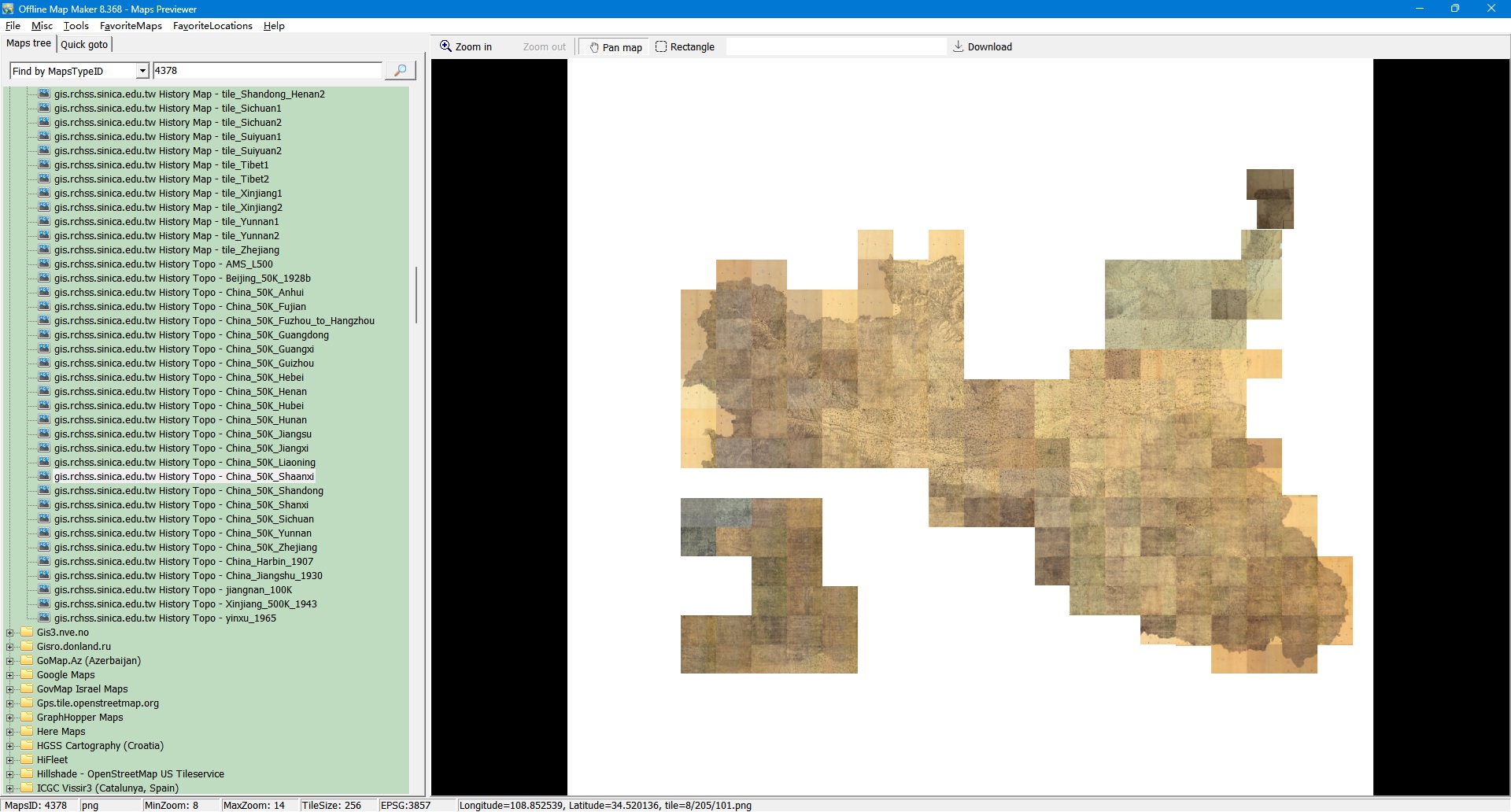Open the FavoriteMaps menu
This screenshot has height=812, width=1511.
click(x=131, y=26)
